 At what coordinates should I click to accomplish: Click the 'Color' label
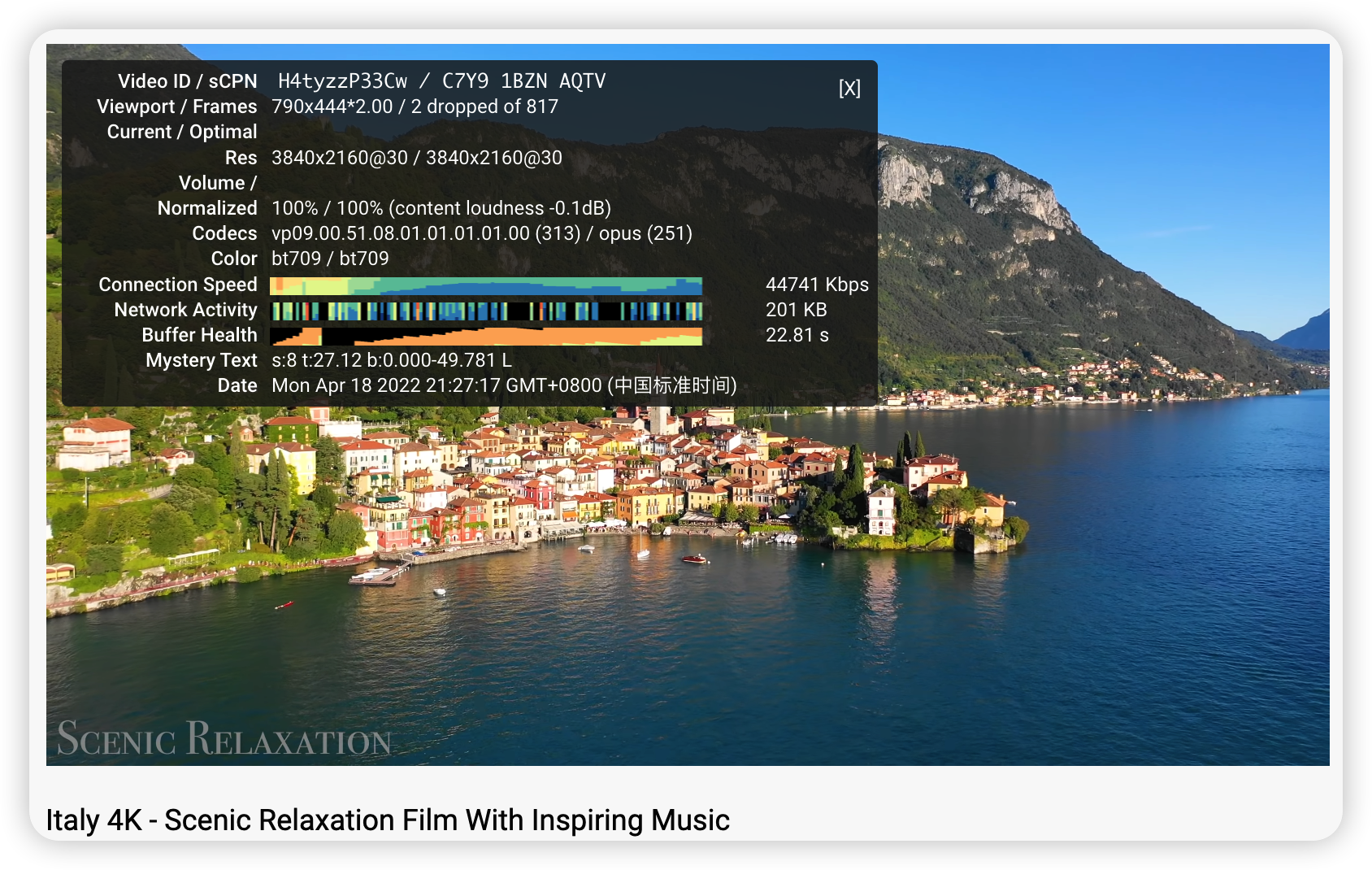pos(234,259)
